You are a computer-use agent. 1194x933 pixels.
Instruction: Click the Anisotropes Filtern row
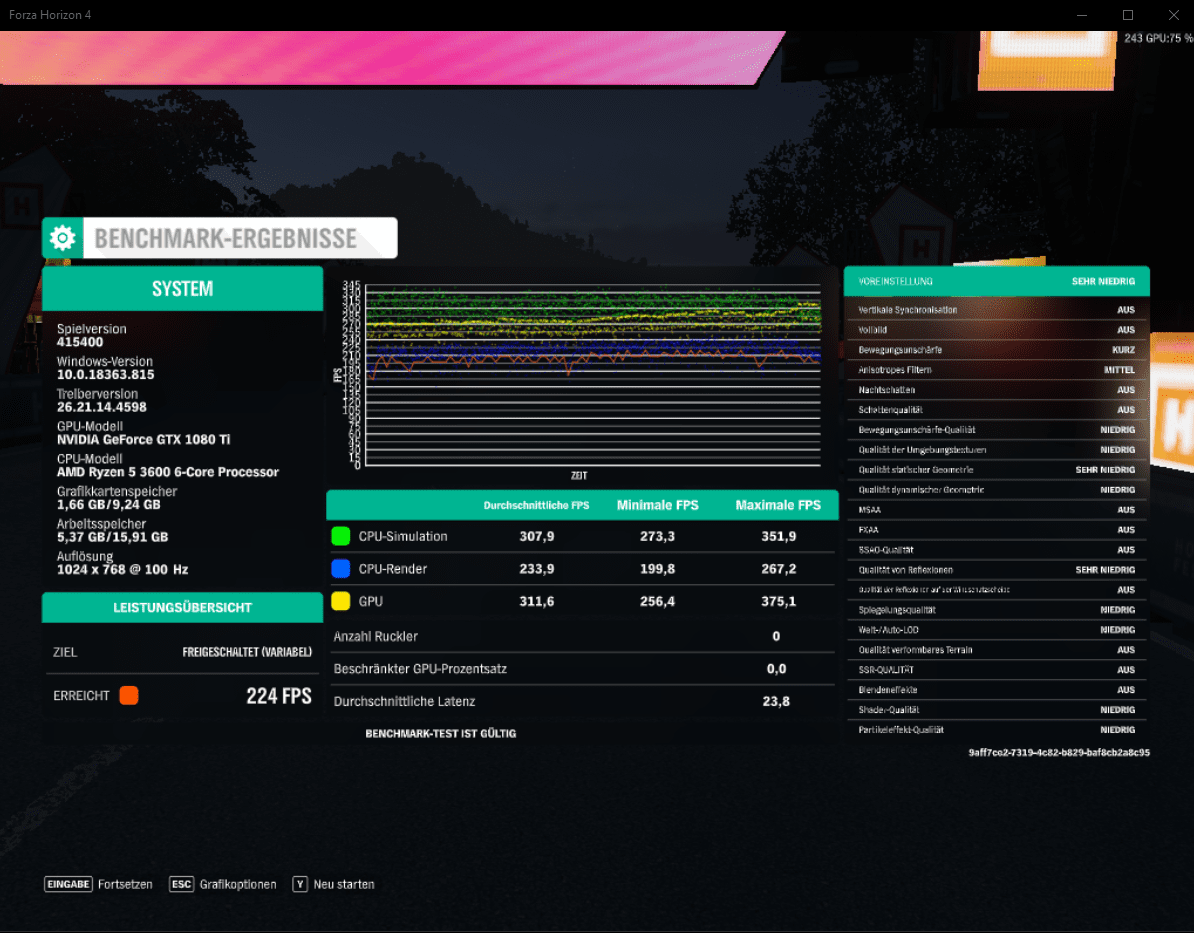point(997,369)
